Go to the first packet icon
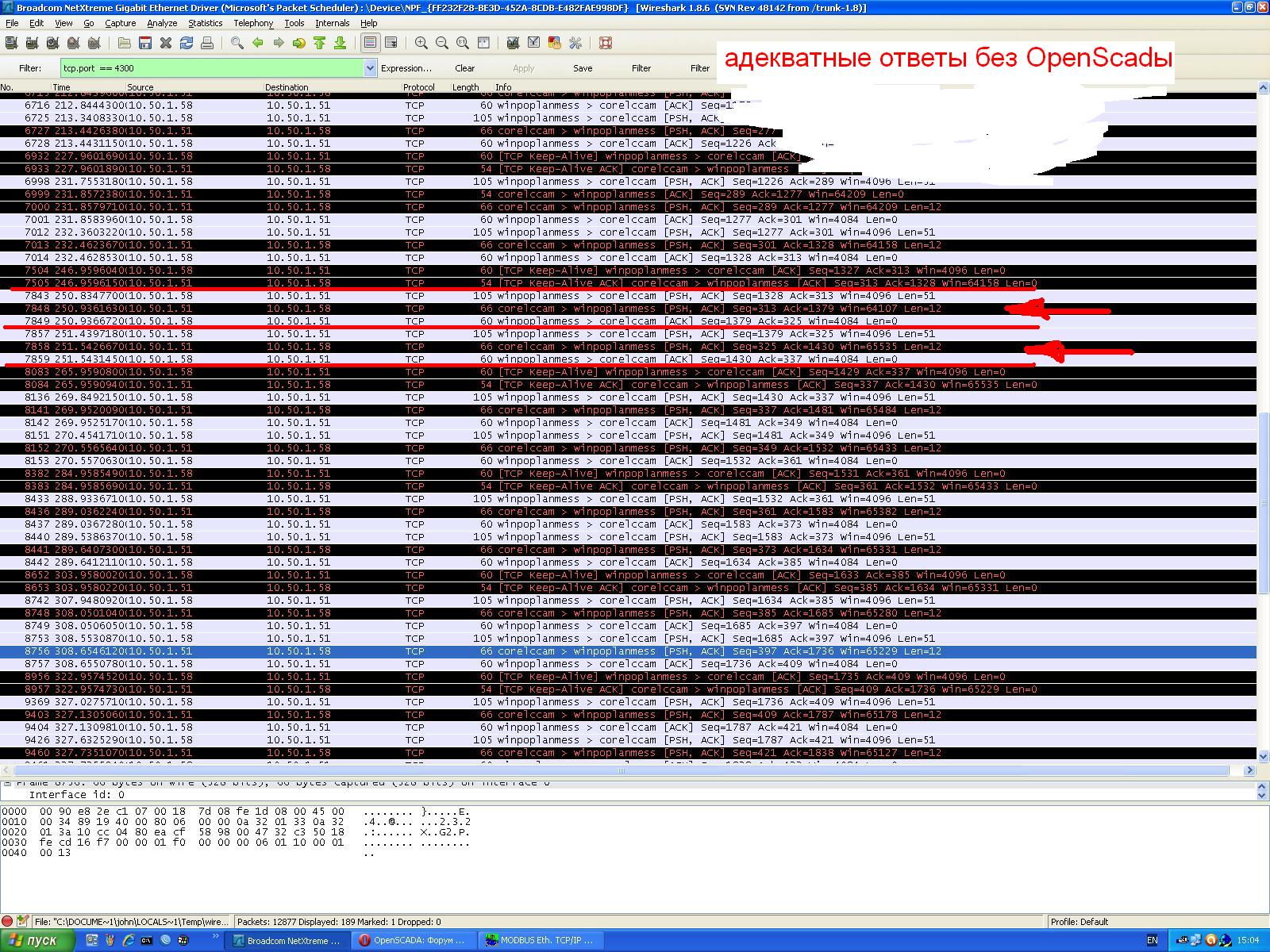The width and height of the screenshot is (1270, 952). pos(319,43)
